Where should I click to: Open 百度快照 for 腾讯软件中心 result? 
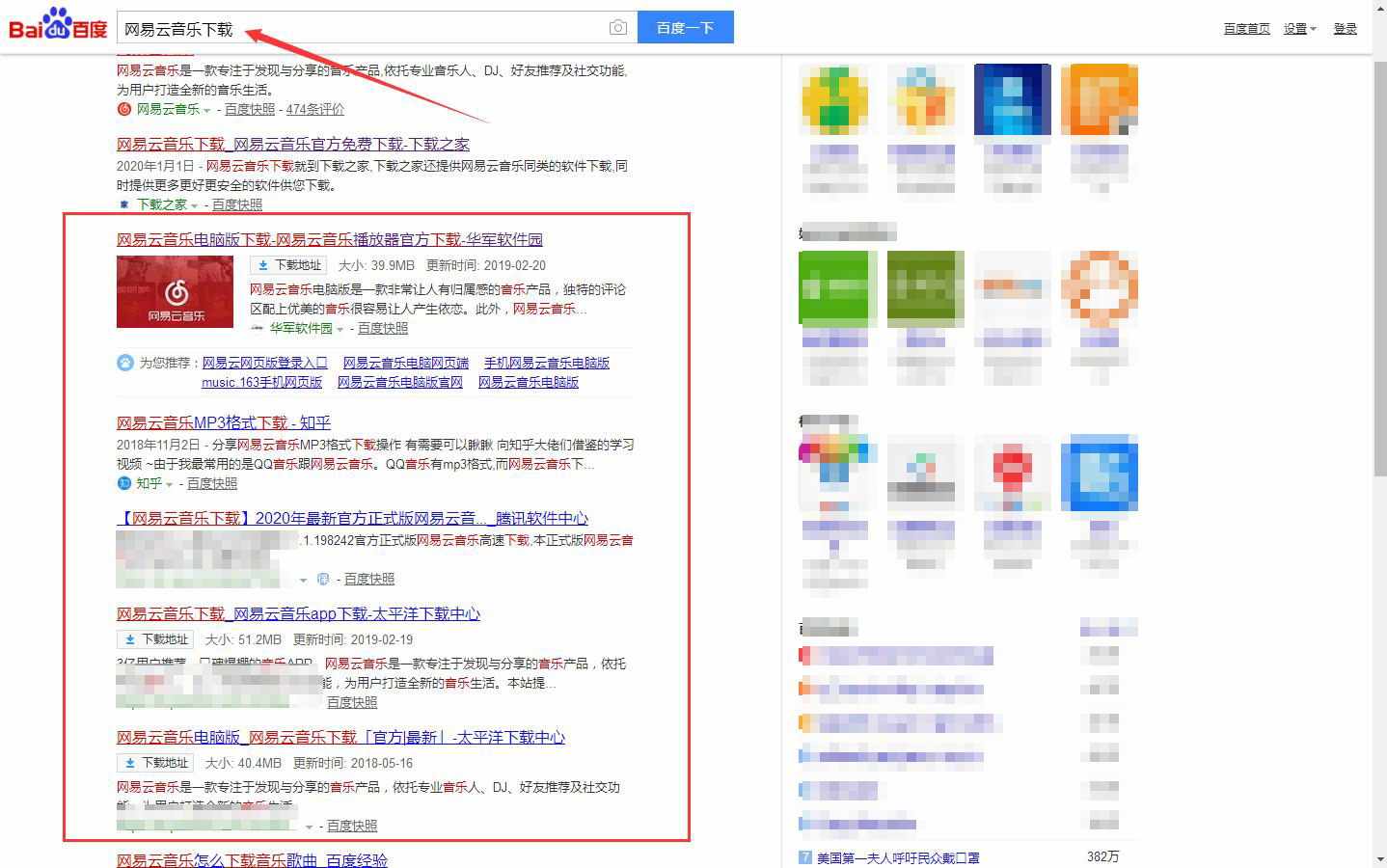tap(369, 579)
